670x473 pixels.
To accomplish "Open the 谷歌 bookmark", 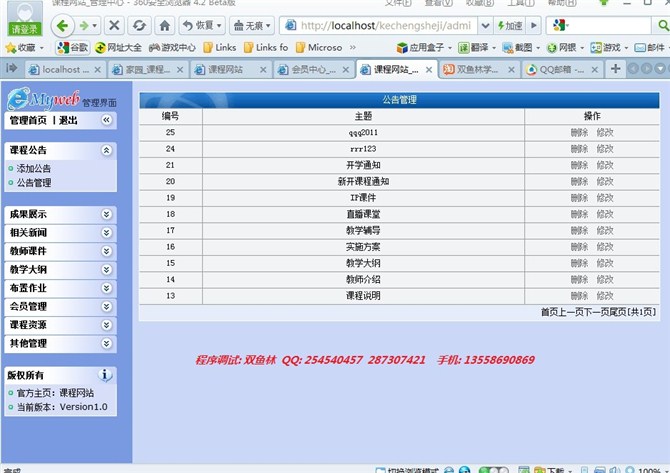I will click(73, 47).
